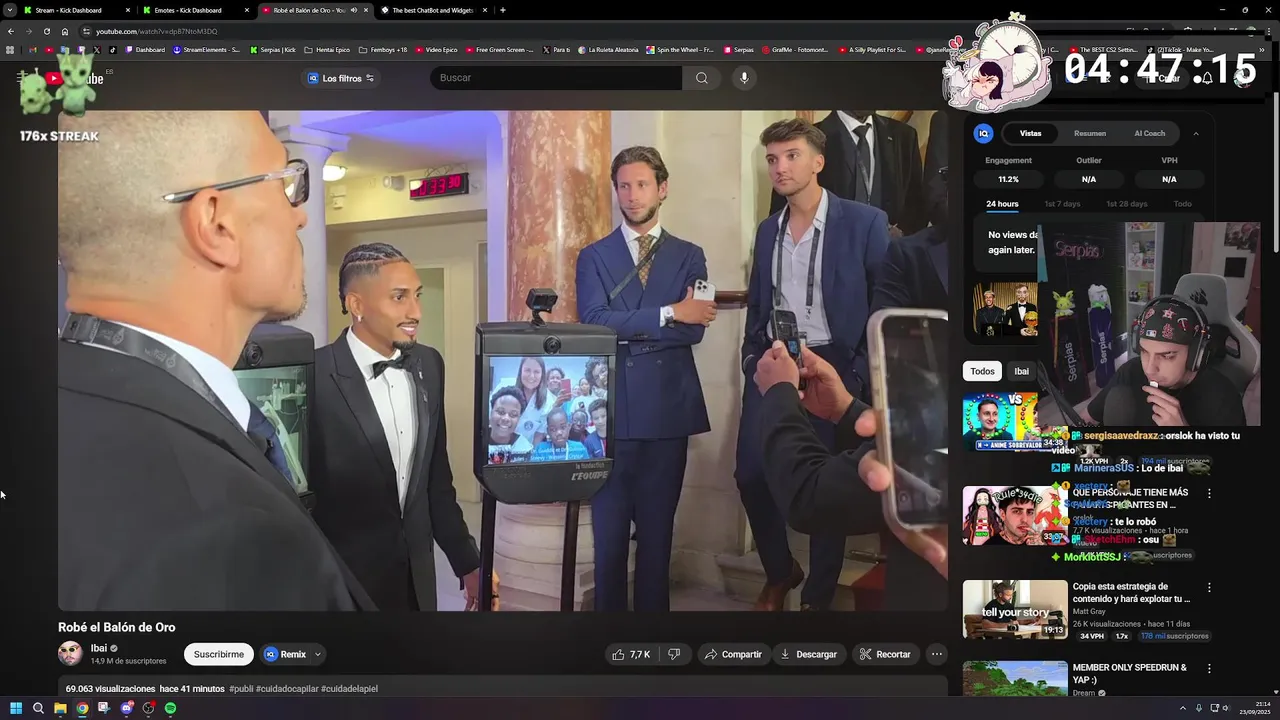Open the Dashboard bookmark

(145, 49)
